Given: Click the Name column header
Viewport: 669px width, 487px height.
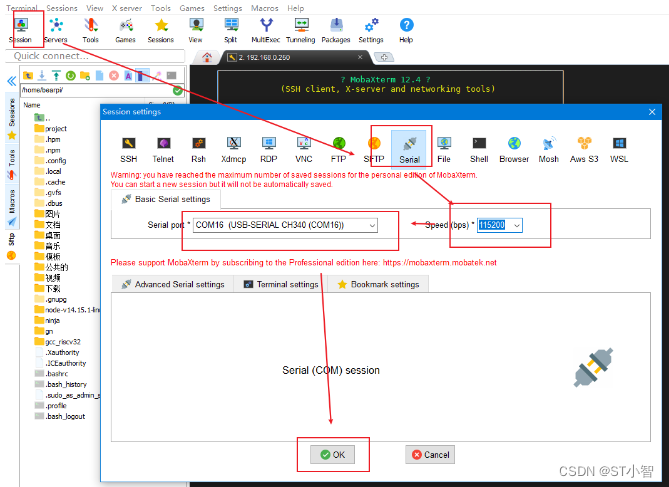Looking at the screenshot, I should point(32,105).
